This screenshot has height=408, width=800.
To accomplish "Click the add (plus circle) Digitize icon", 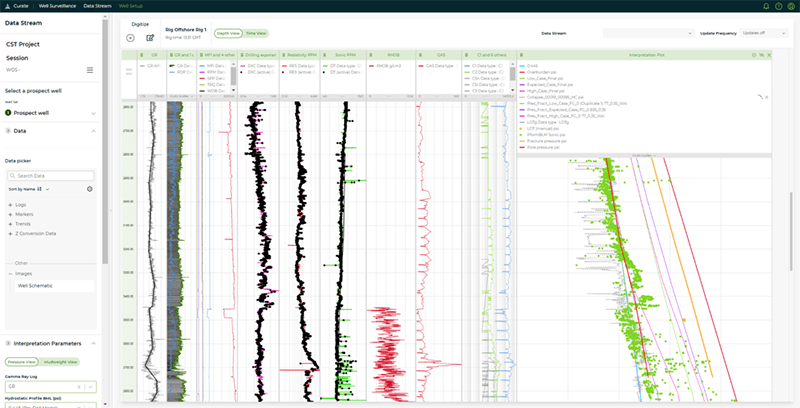I will click(x=130, y=37).
